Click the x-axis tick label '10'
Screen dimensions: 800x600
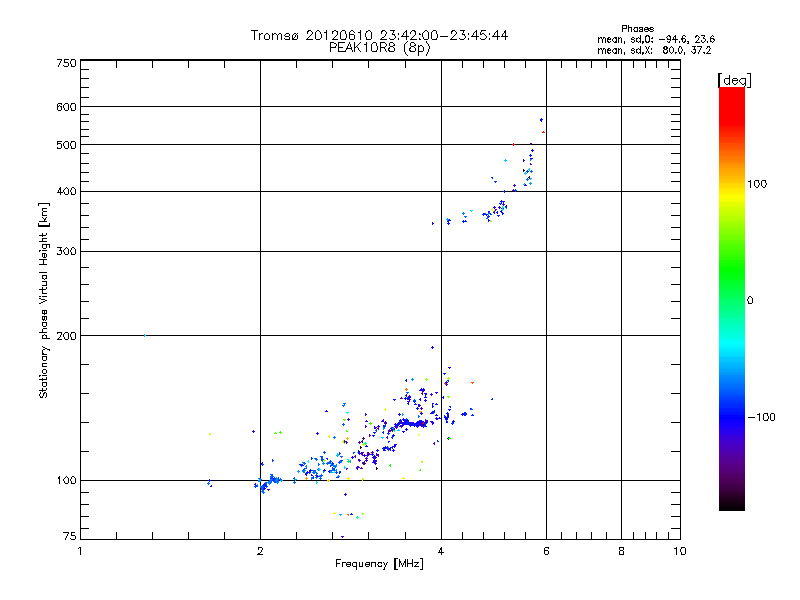click(x=680, y=551)
